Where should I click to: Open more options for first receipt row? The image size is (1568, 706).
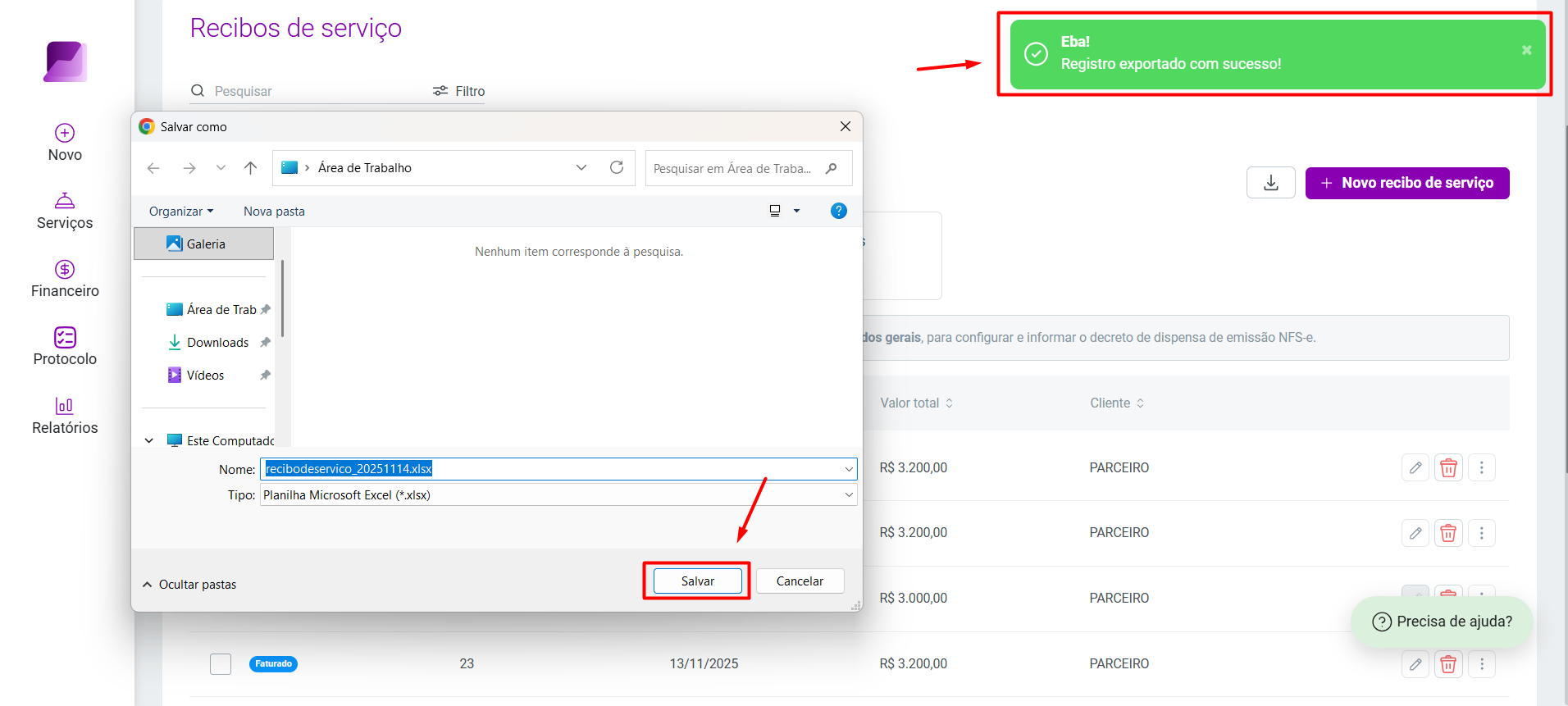pyautogui.click(x=1481, y=467)
